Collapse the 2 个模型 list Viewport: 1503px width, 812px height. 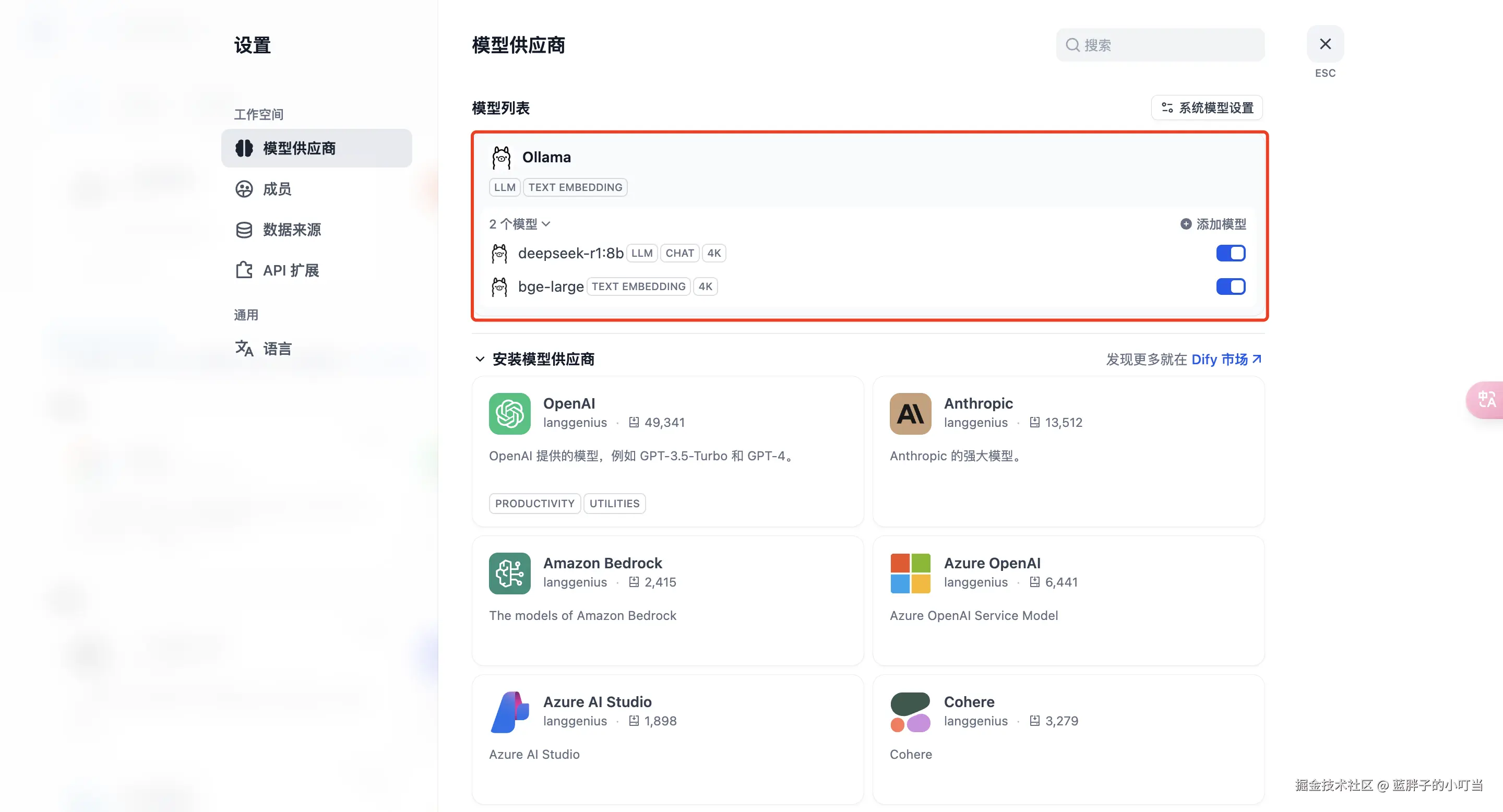click(x=519, y=224)
